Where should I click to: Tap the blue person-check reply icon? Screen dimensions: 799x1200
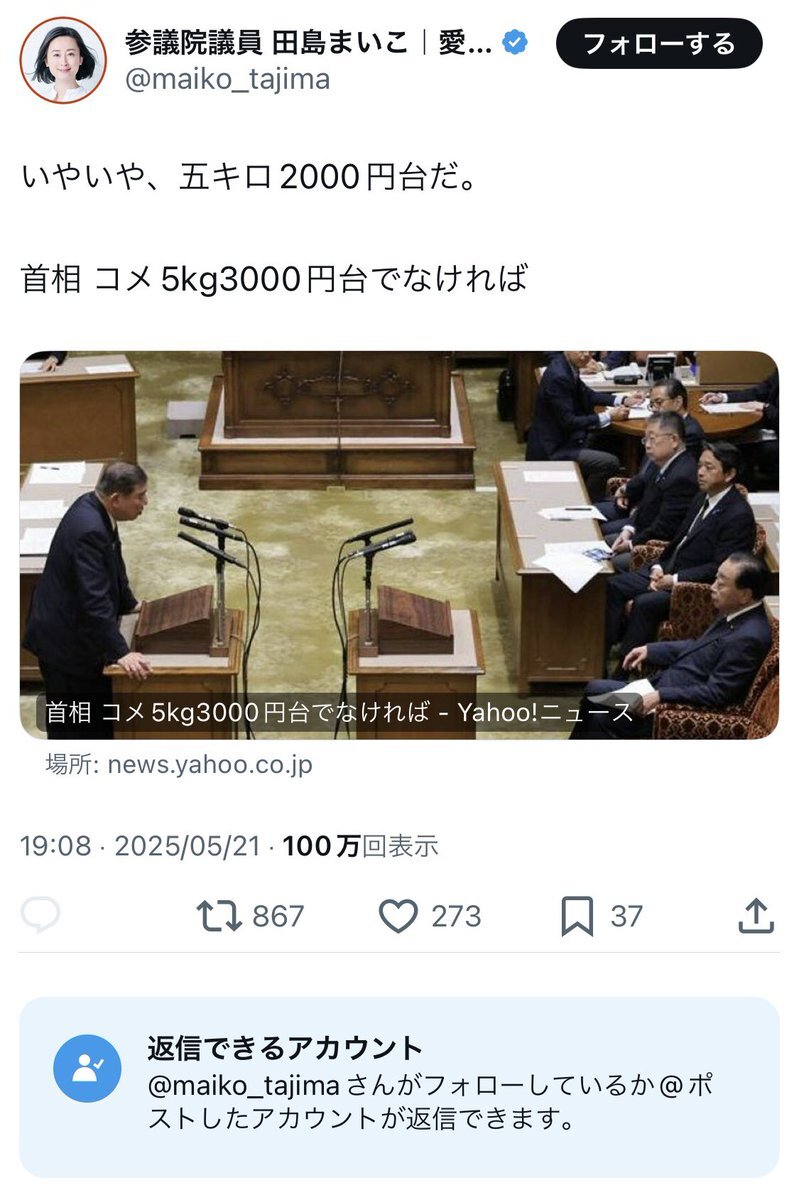(x=87, y=1068)
